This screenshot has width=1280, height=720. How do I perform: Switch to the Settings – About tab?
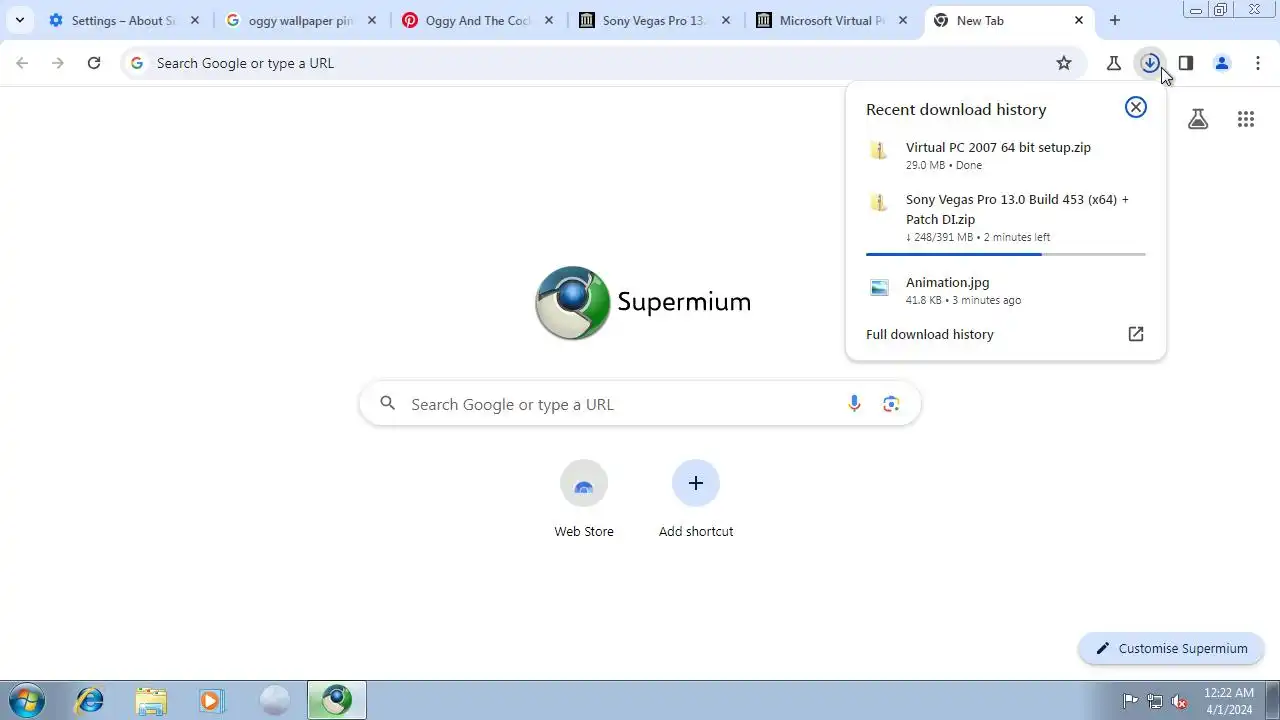pyautogui.click(x=124, y=20)
